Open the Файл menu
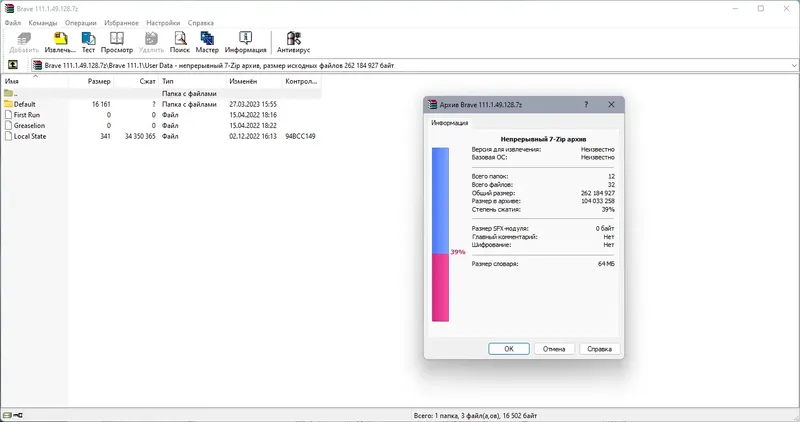The width and height of the screenshot is (800, 422). tap(13, 23)
